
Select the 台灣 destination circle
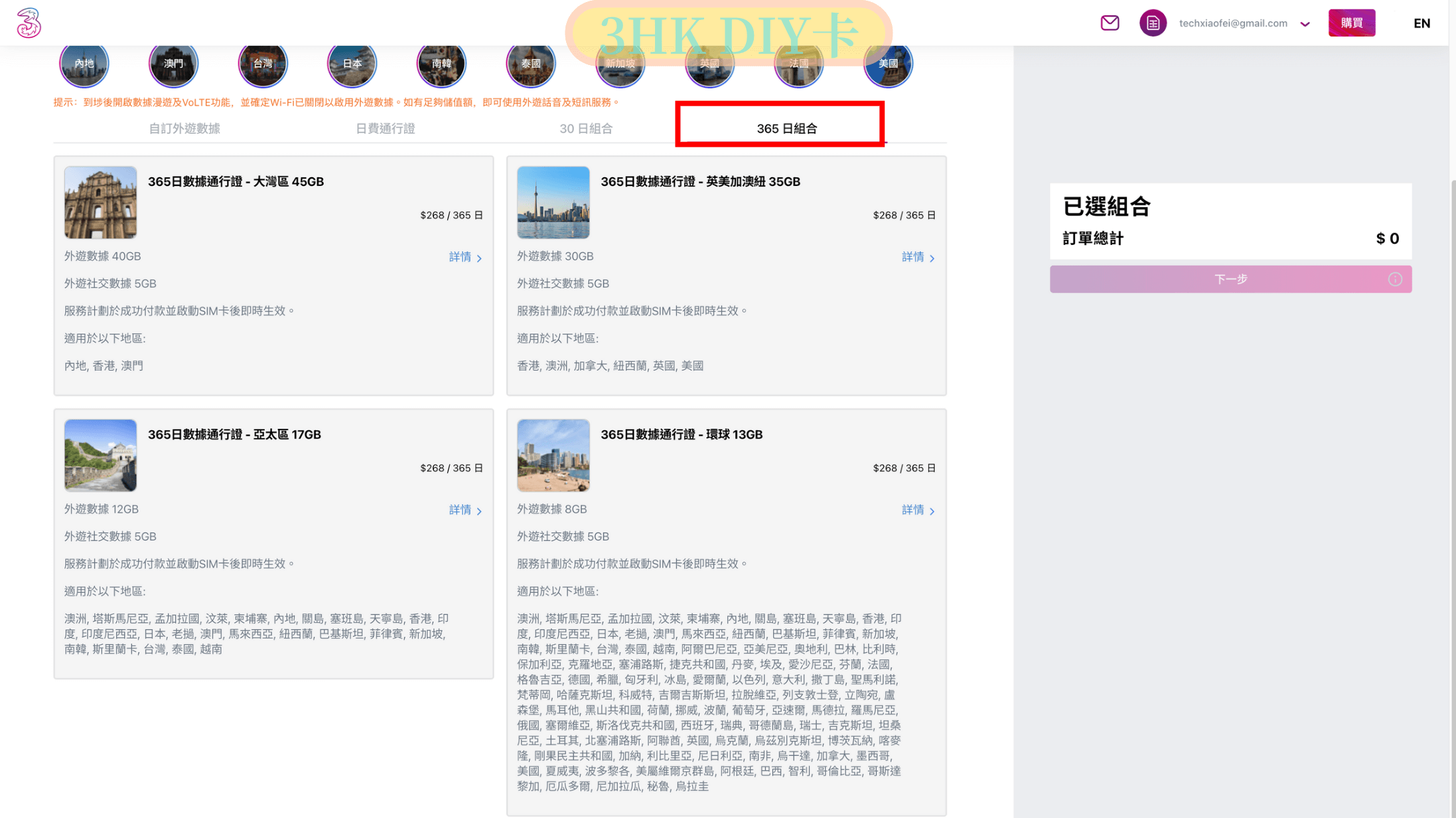[263, 64]
